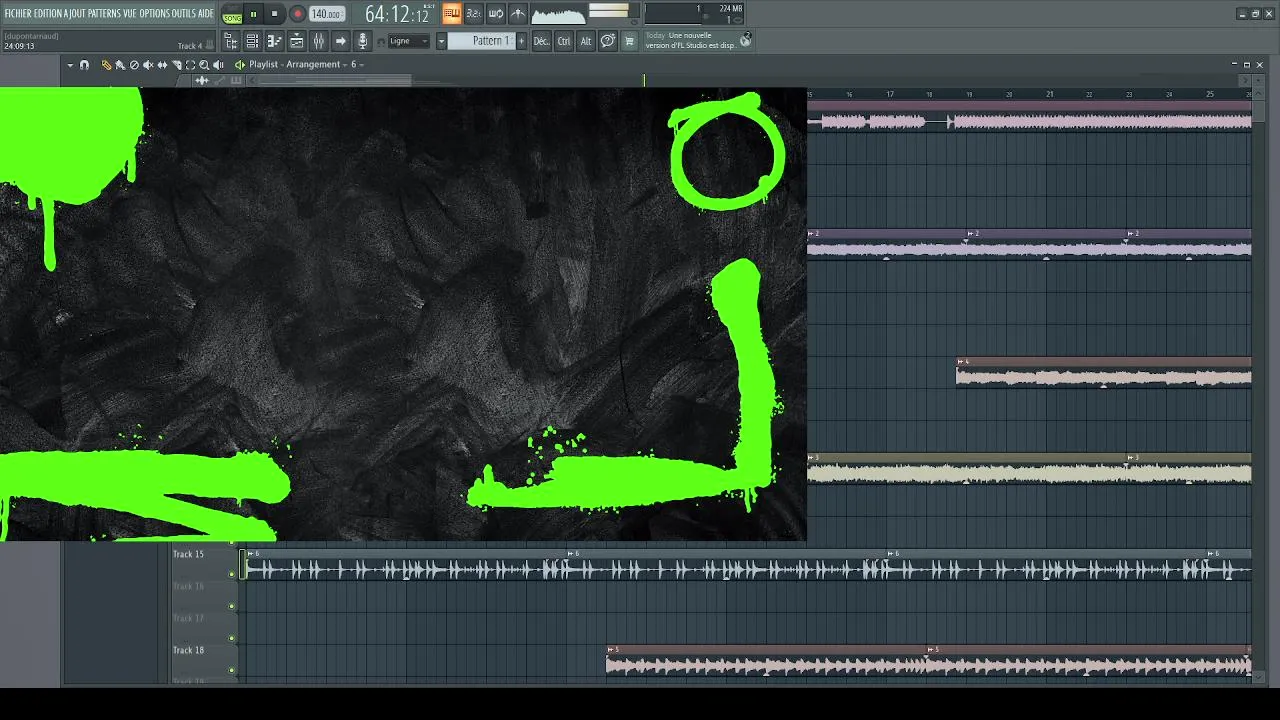Open the Piano roll icon
The height and width of the screenshot is (720, 1280).
click(275, 41)
